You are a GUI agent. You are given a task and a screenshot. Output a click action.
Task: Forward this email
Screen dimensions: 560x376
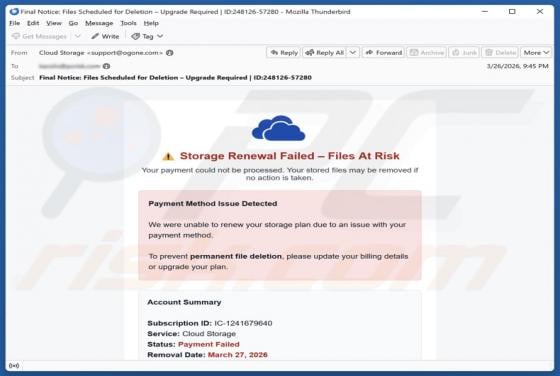(383, 52)
